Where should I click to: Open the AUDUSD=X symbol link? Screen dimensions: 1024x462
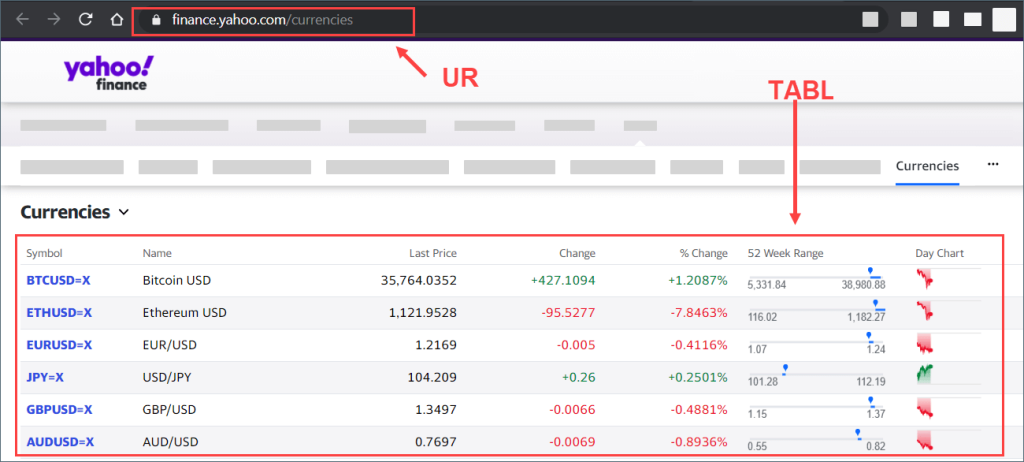click(60, 441)
